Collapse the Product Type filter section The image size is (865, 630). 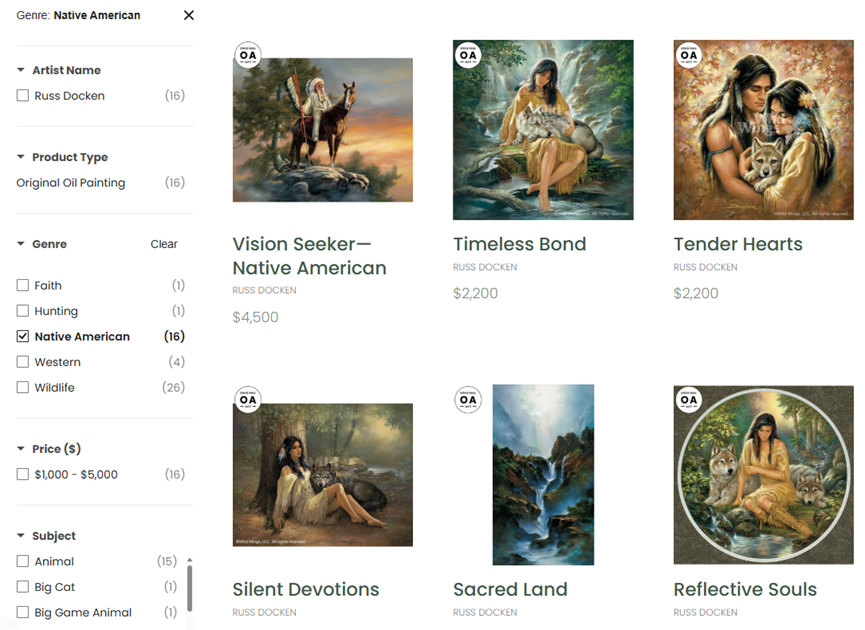tap(21, 158)
